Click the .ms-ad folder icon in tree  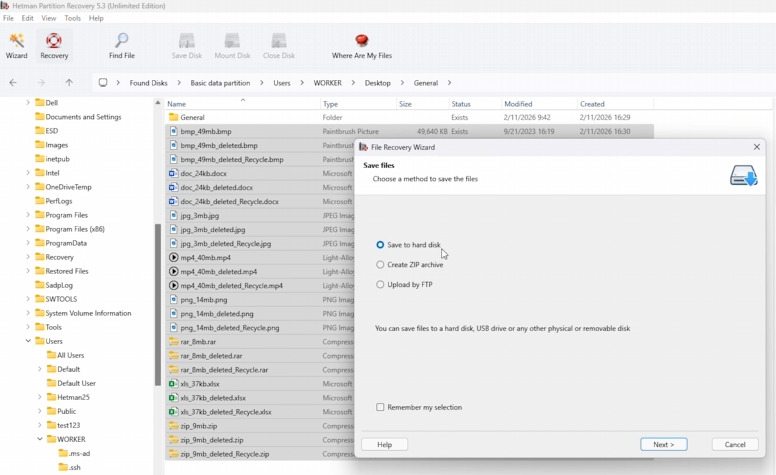coord(63,453)
